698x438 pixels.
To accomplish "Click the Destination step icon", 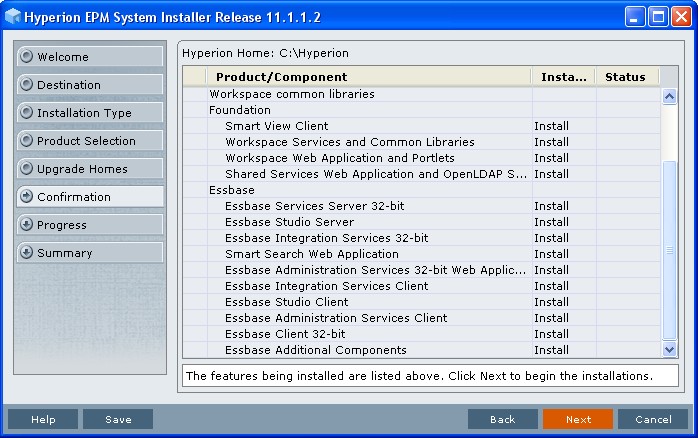I will (x=26, y=85).
